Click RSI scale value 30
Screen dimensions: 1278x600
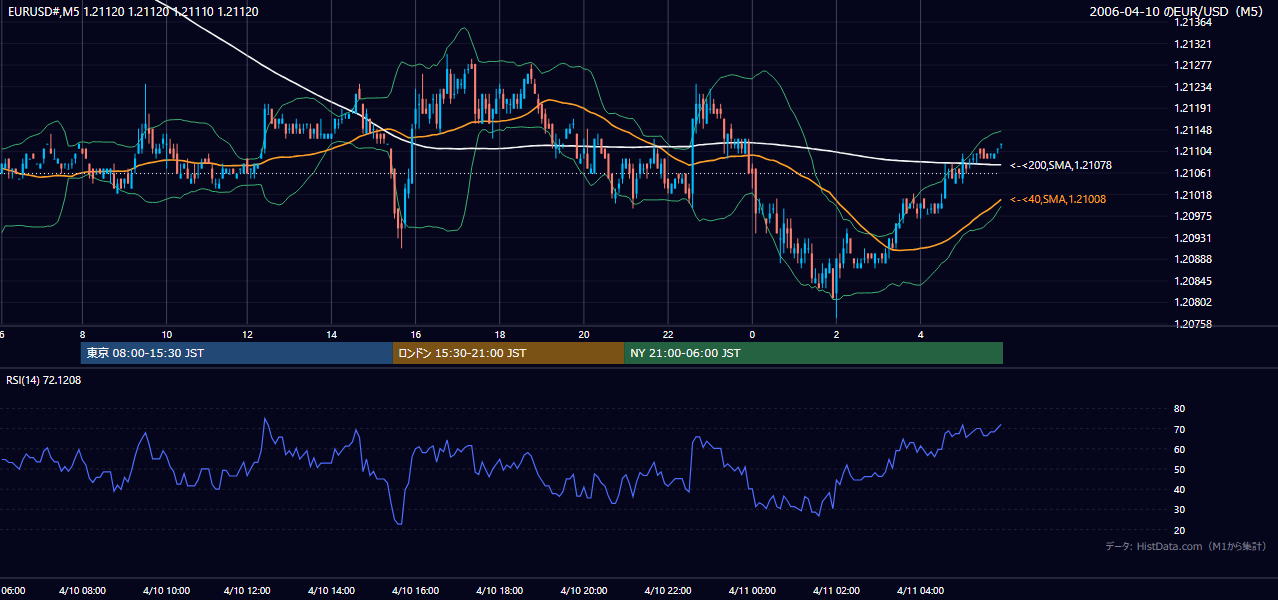(x=1180, y=510)
